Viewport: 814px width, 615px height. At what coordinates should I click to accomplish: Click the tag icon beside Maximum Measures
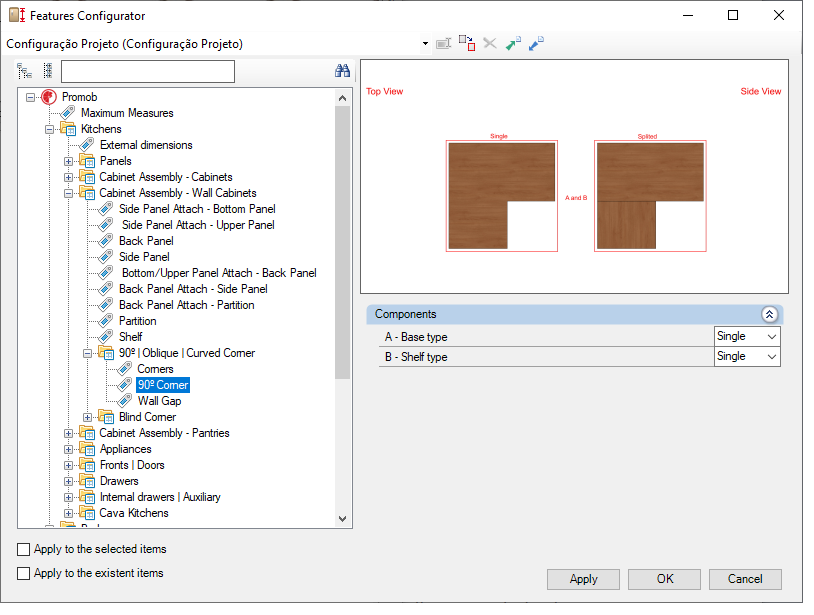point(67,113)
